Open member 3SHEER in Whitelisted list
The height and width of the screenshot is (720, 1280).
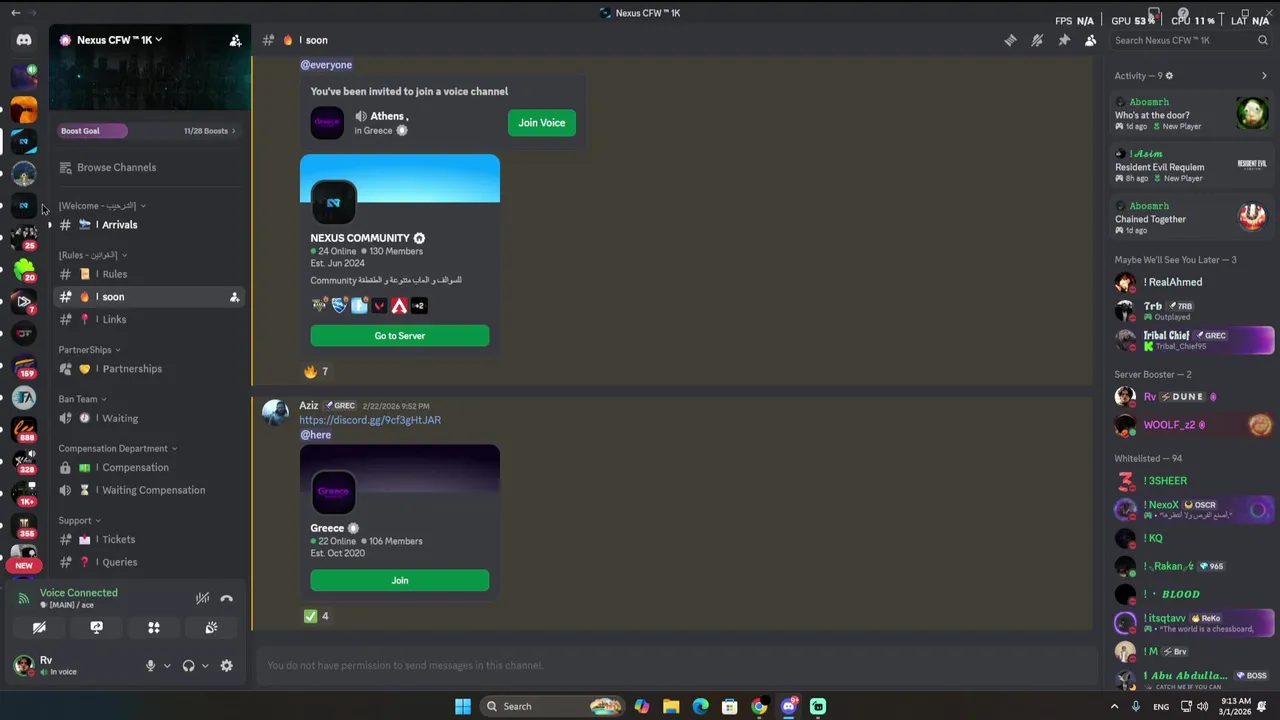click(x=1192, y=481)
